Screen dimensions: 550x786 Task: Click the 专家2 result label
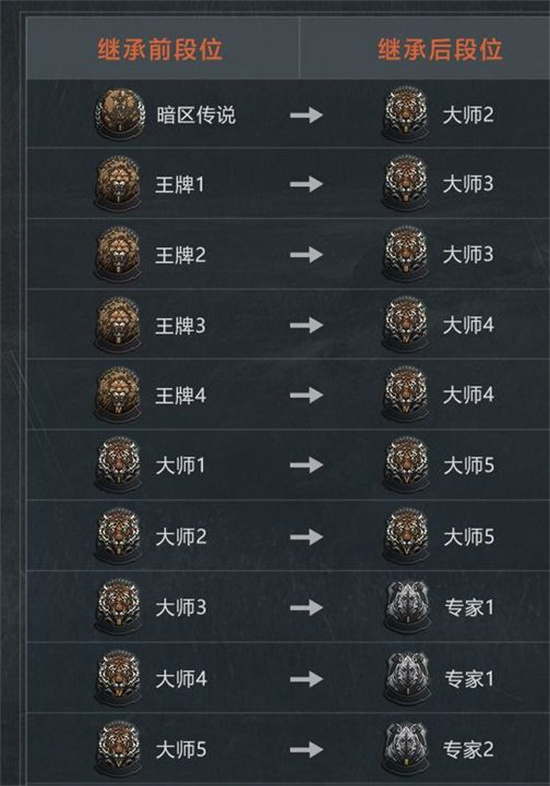click(469, 749)
